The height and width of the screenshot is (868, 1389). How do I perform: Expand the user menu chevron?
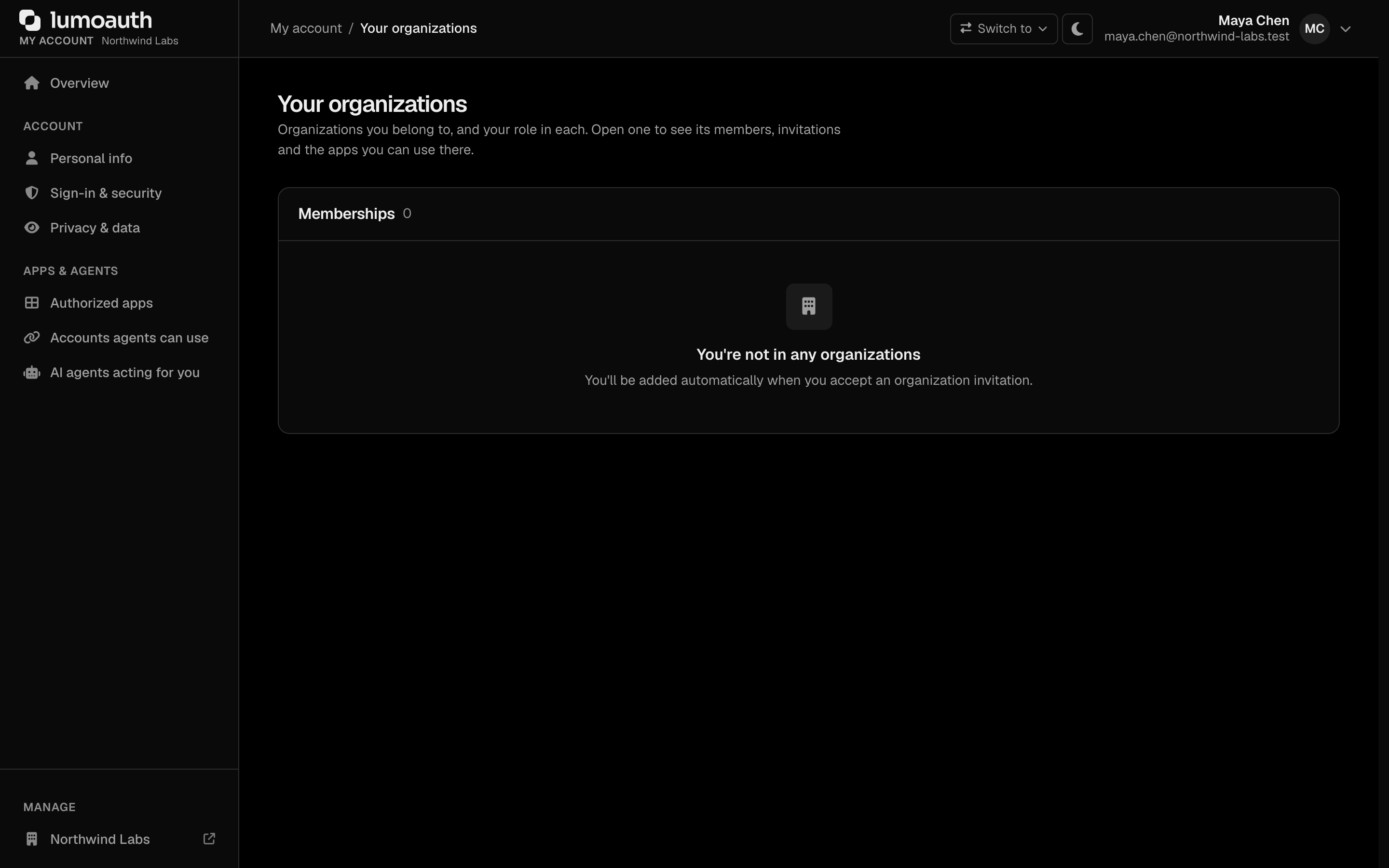(x=1346, y=29)
